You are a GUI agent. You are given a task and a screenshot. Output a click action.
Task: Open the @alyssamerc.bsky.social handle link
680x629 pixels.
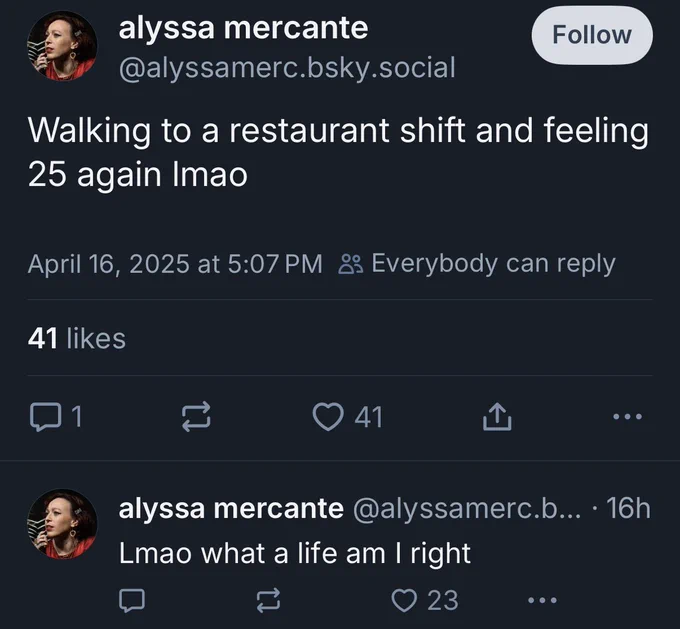[x=287, y=68]
